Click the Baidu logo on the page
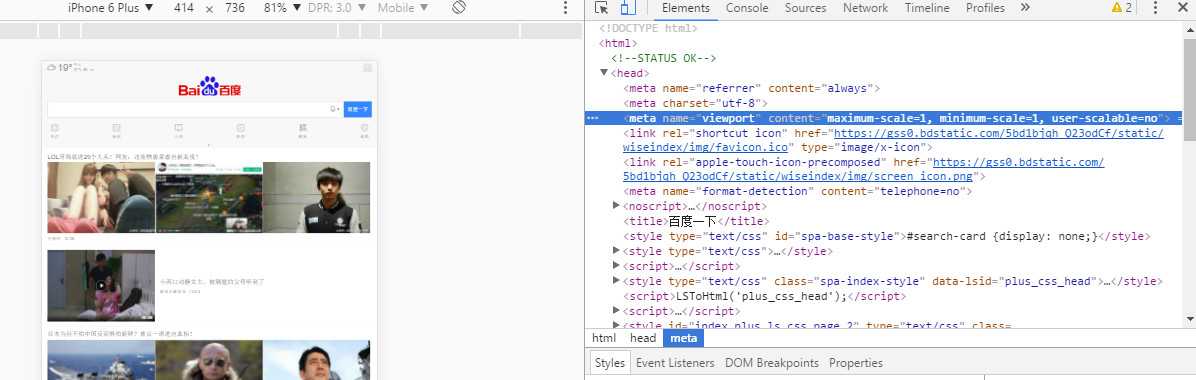Viewport: 1196px width, 380px height. (210, 87)
